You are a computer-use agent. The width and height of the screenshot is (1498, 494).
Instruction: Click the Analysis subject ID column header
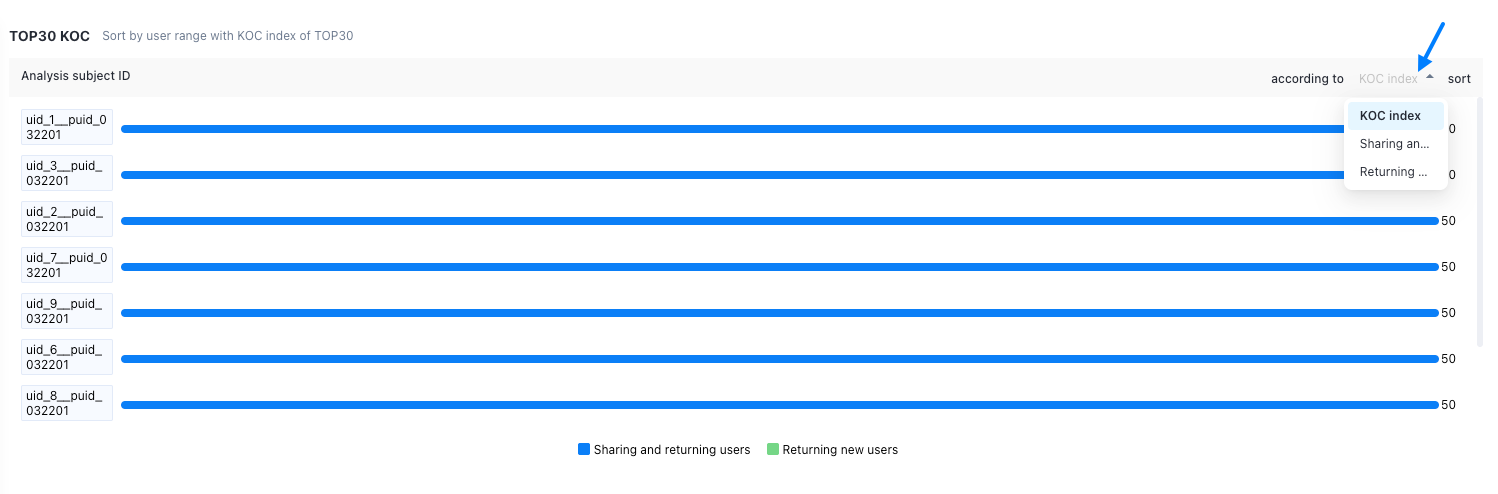tap(76, 76)
